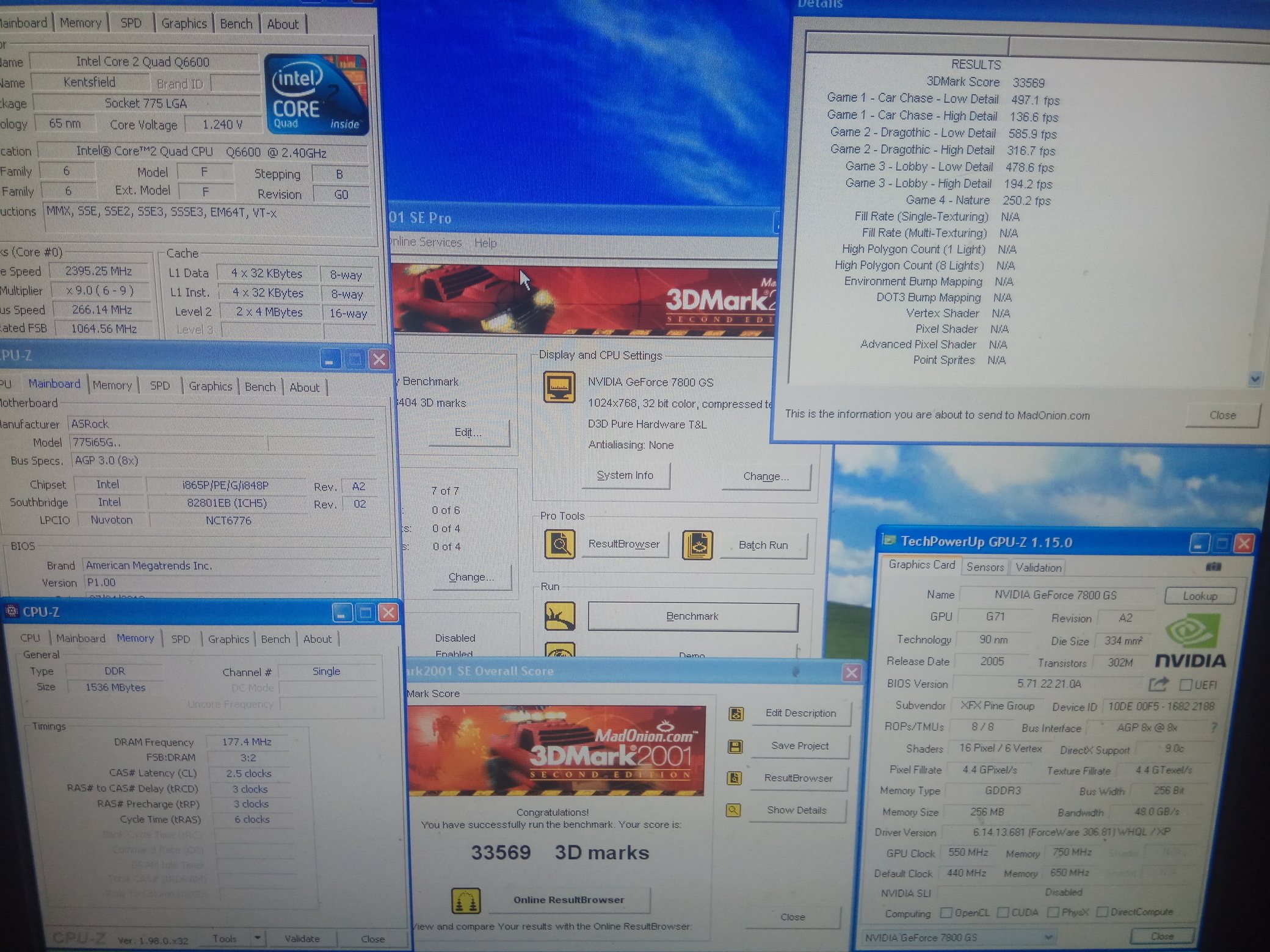Open the CPU tab in CPU-Z Memory window

pyautogui.click(x=30, y=638)
